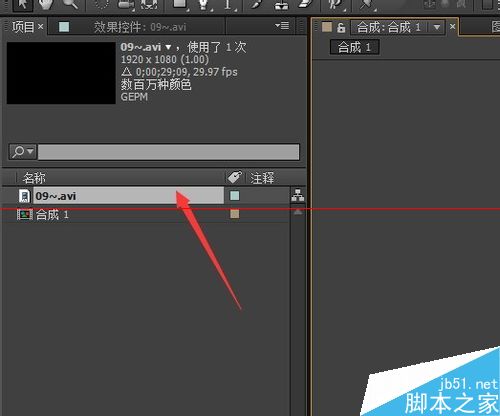Open the project flowchart view icon
The width and height of the screenshot is (500, 416).
[x=298, y=195]
